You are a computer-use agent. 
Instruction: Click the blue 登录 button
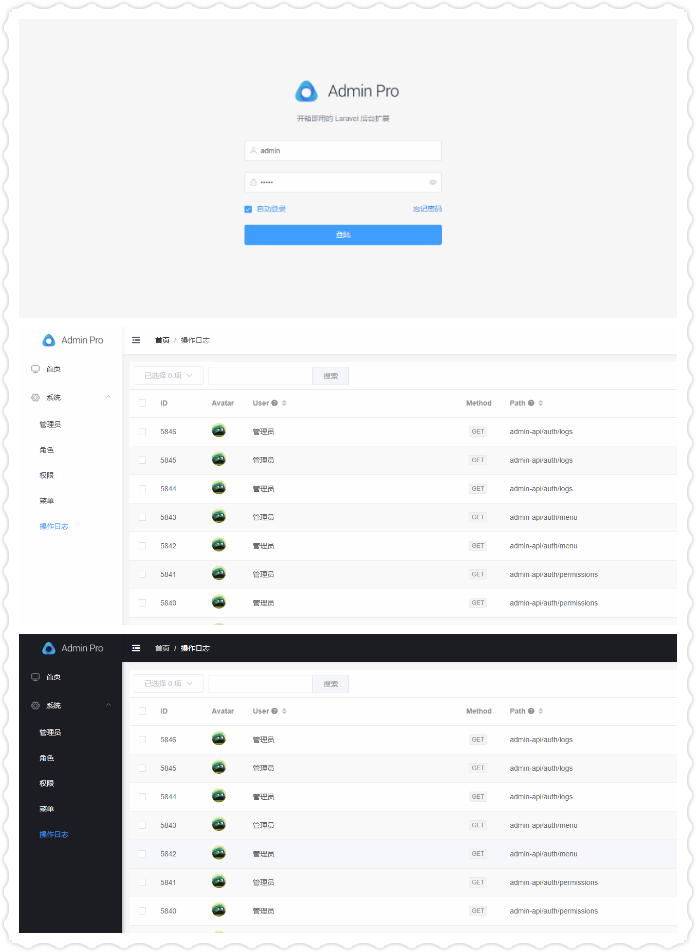coord(343,235)
